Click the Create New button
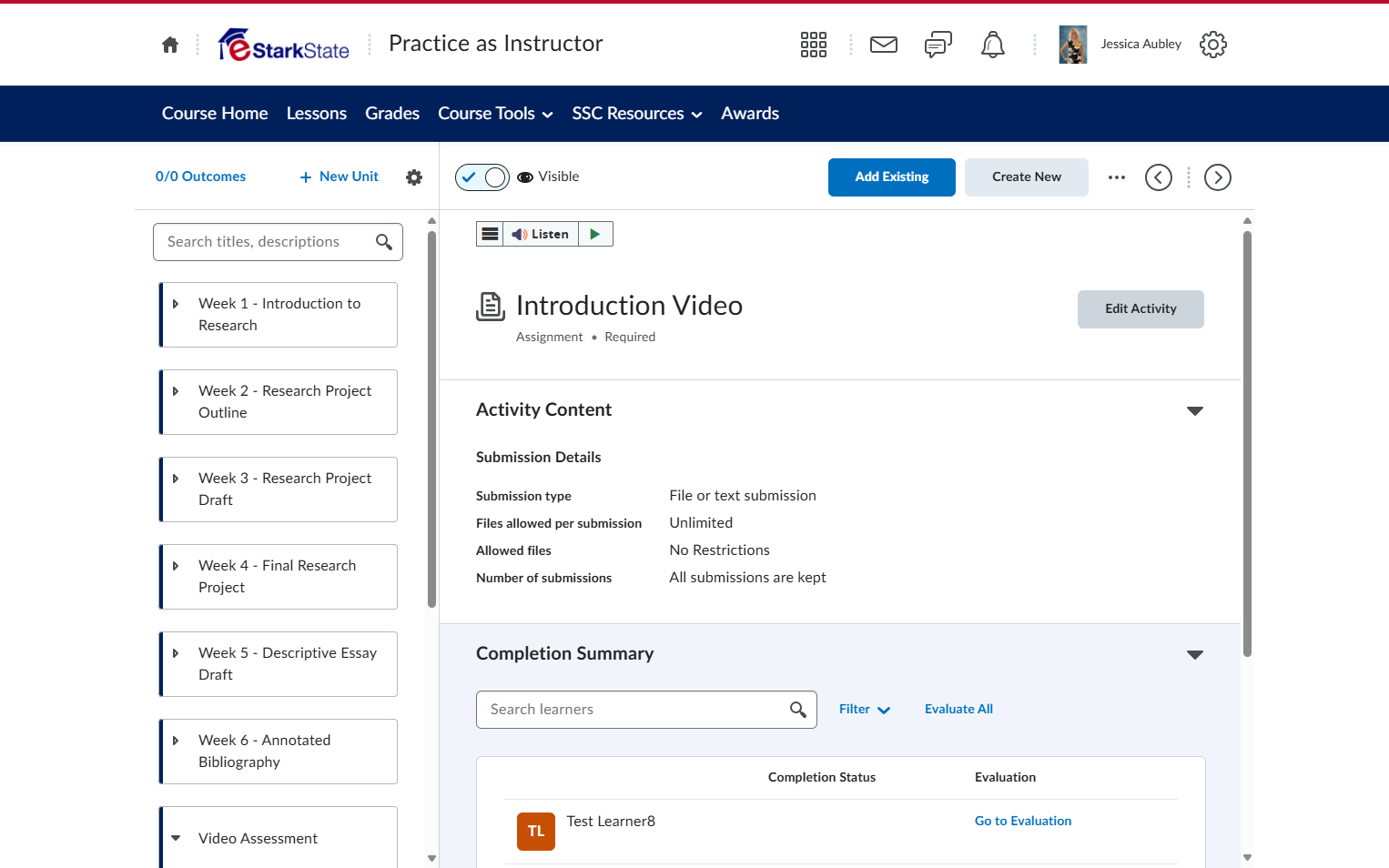Screen dimensions: 1389x868 pos(1027,177)
